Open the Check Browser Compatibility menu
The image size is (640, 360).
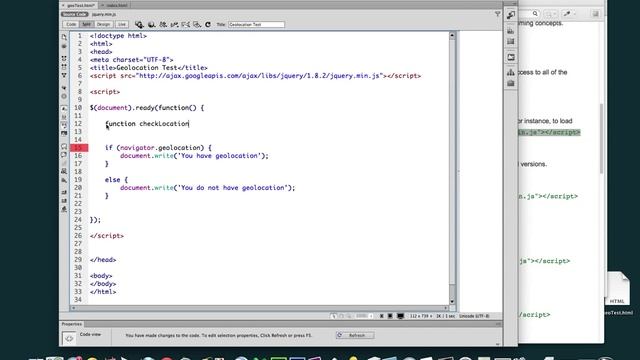tap(186, 24)
